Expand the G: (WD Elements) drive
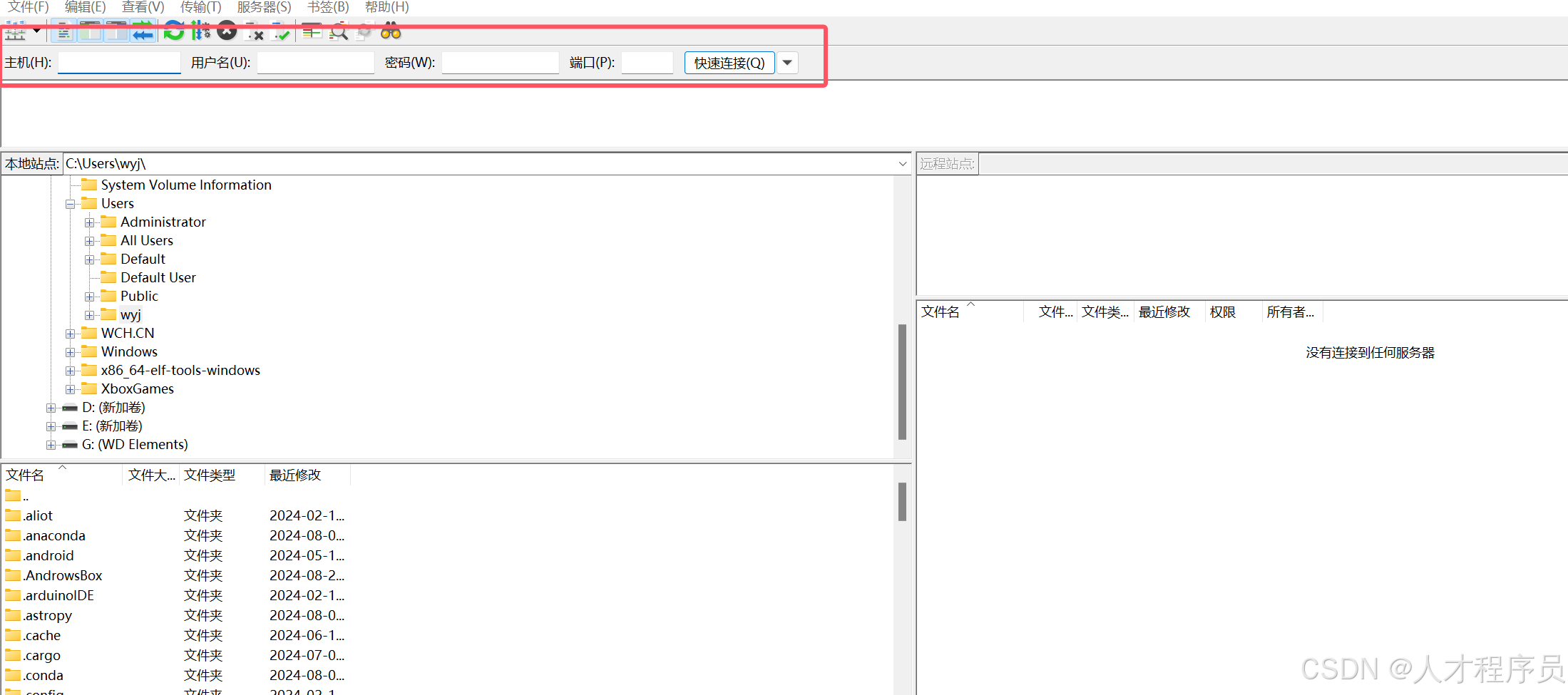The width and height of the screenshot is (1568, 695). point(51,446)
